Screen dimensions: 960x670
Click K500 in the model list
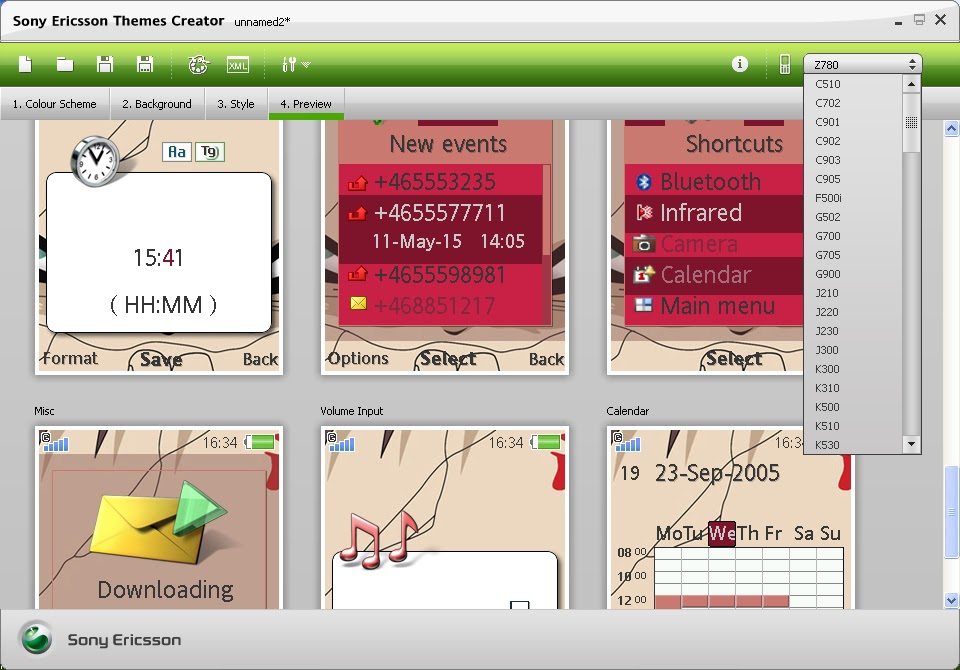tap(853, 407)
